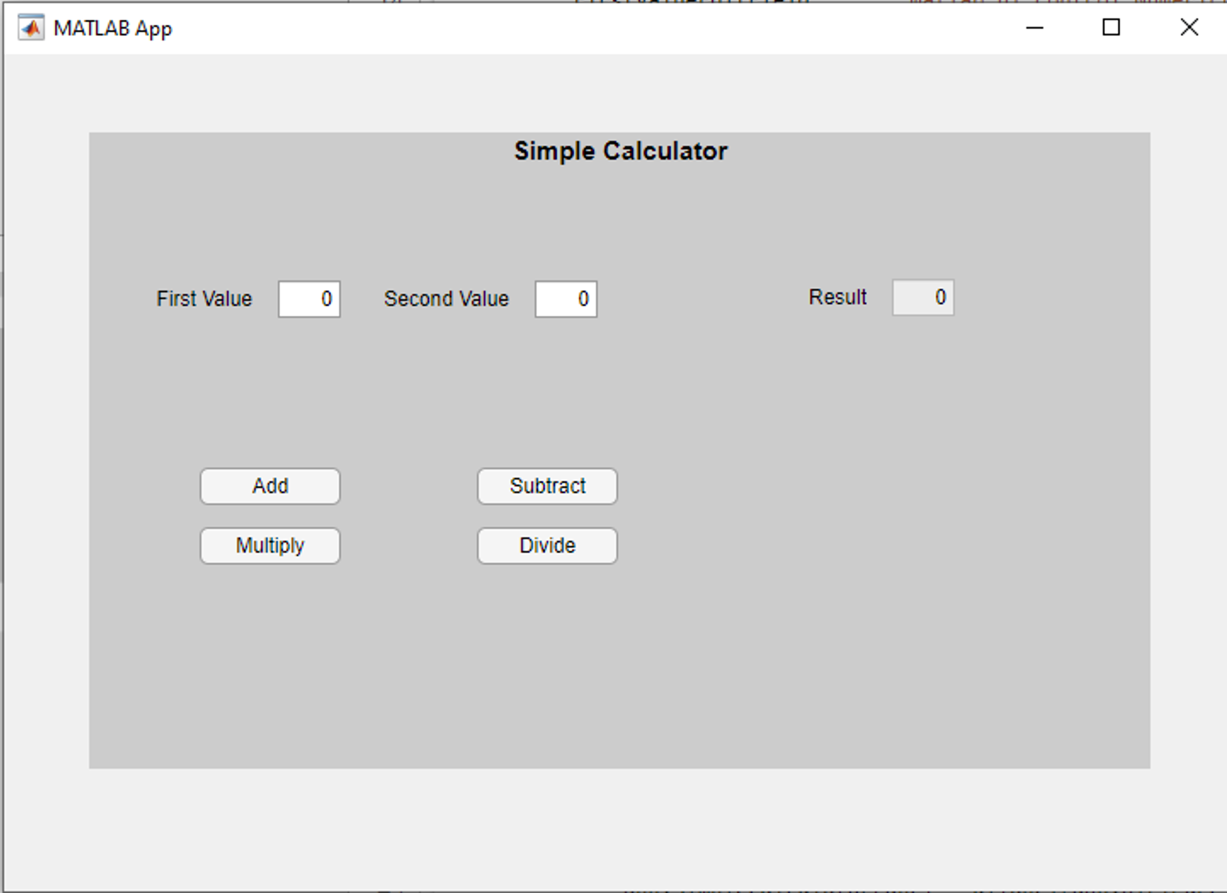Click the Divide button

(547, 546)
